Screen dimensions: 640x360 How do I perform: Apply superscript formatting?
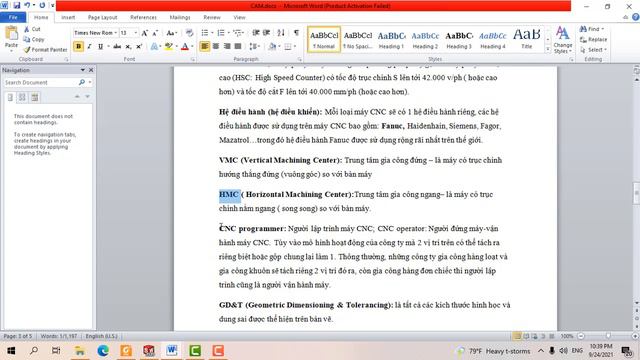(139, 47)
